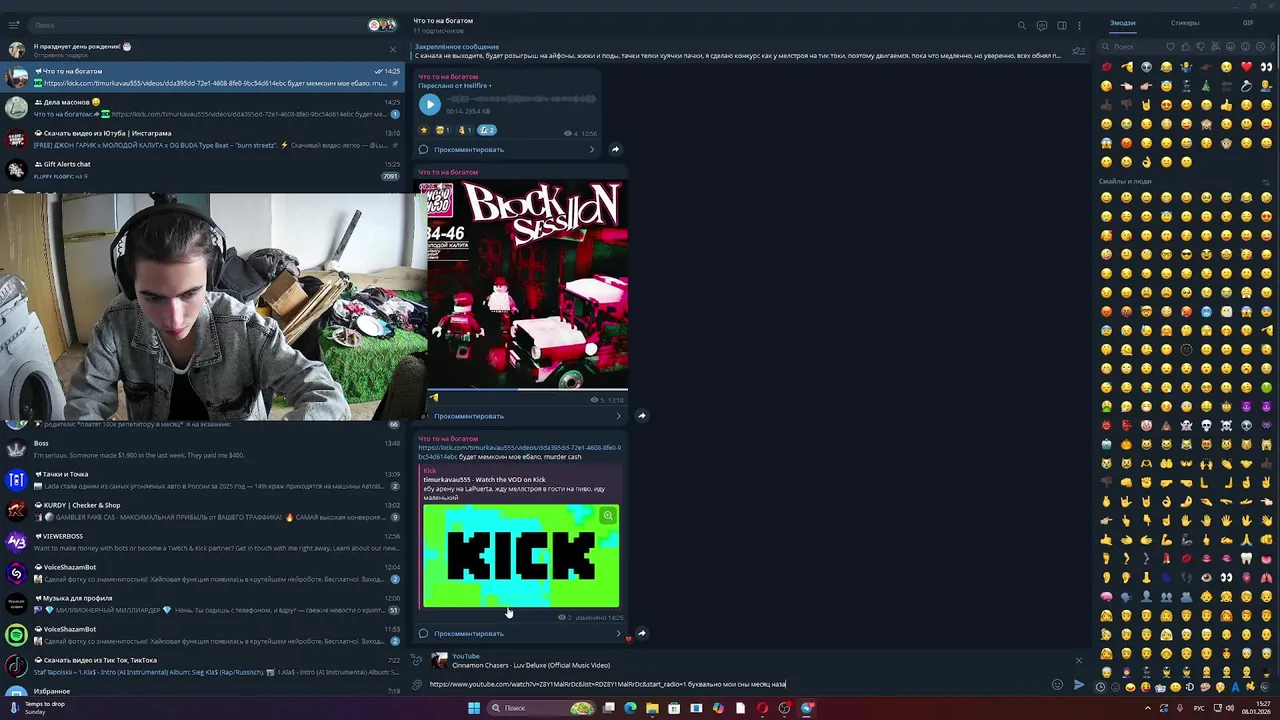Open the 'Тачки и Точка' channel
1280x720 pixels.
tap(203, 480)
